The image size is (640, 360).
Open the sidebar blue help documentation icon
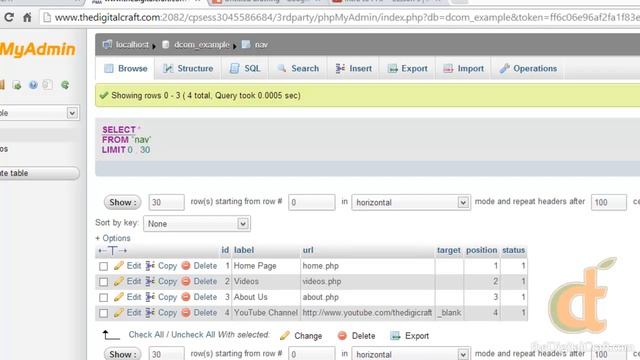[x=33, y=85]
